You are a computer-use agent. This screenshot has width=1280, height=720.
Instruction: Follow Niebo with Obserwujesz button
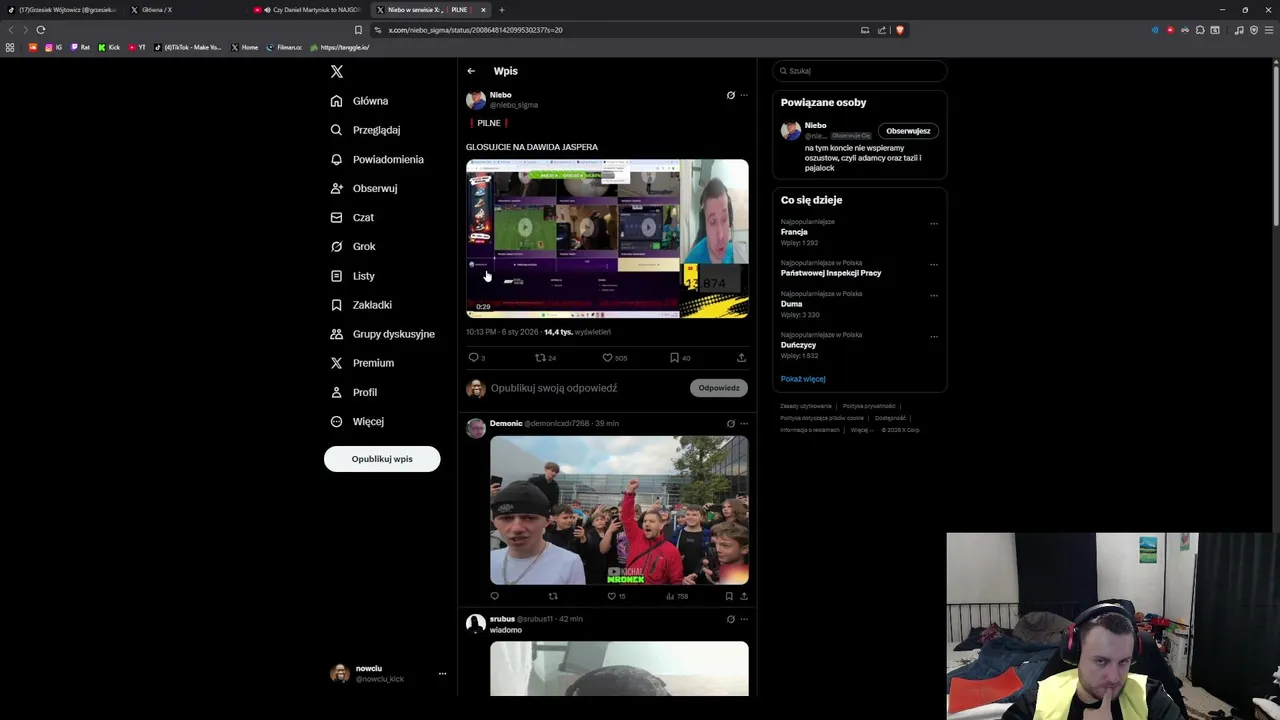pos(908,131)
